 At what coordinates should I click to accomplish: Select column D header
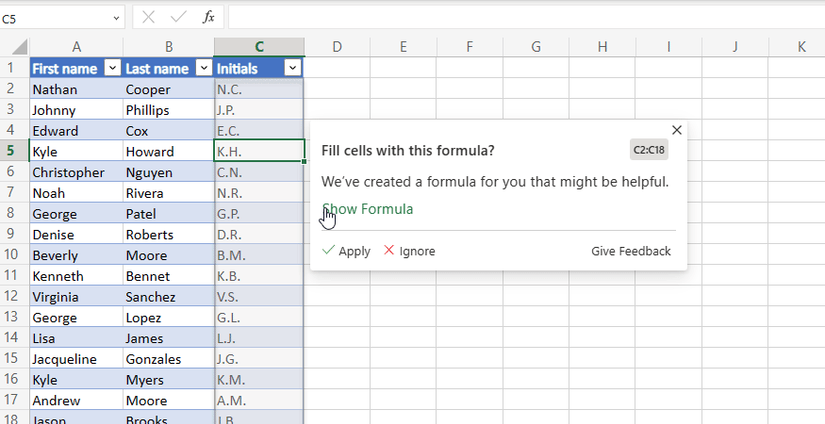337,47
